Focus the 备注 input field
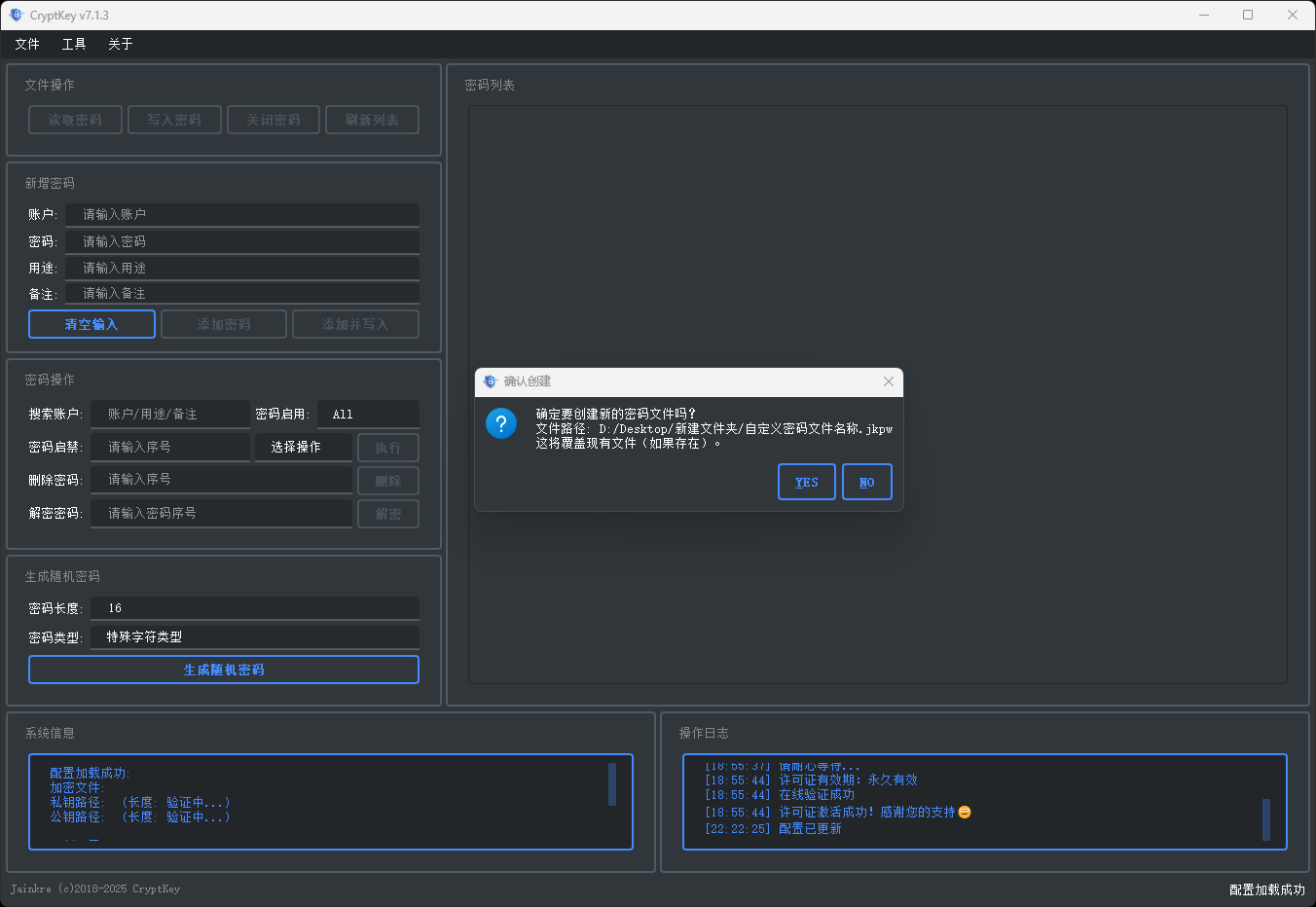The width and height of the screenshot is (1316, 907). pyautogui.click(x=242, y=293)
